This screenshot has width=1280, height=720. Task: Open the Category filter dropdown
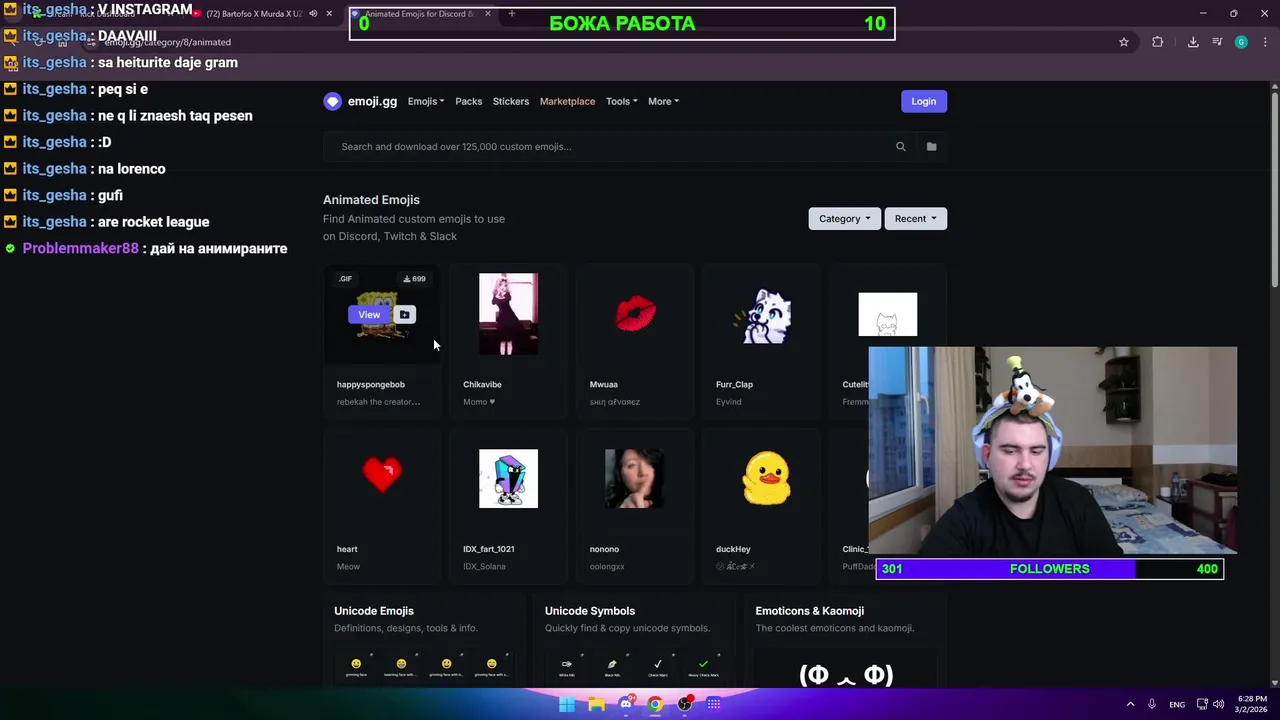[x=844, y=218]
